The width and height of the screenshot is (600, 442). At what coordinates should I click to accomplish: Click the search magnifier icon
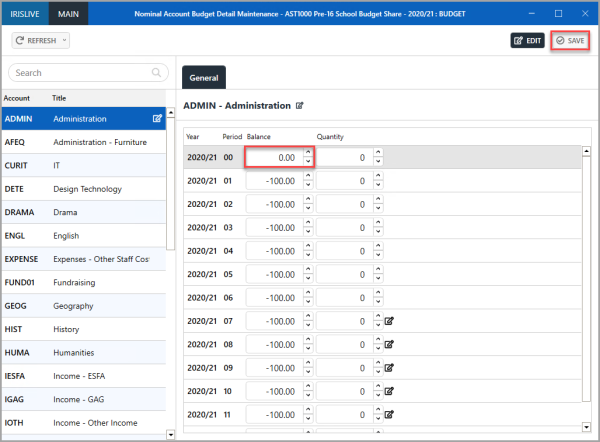[157, 73]
